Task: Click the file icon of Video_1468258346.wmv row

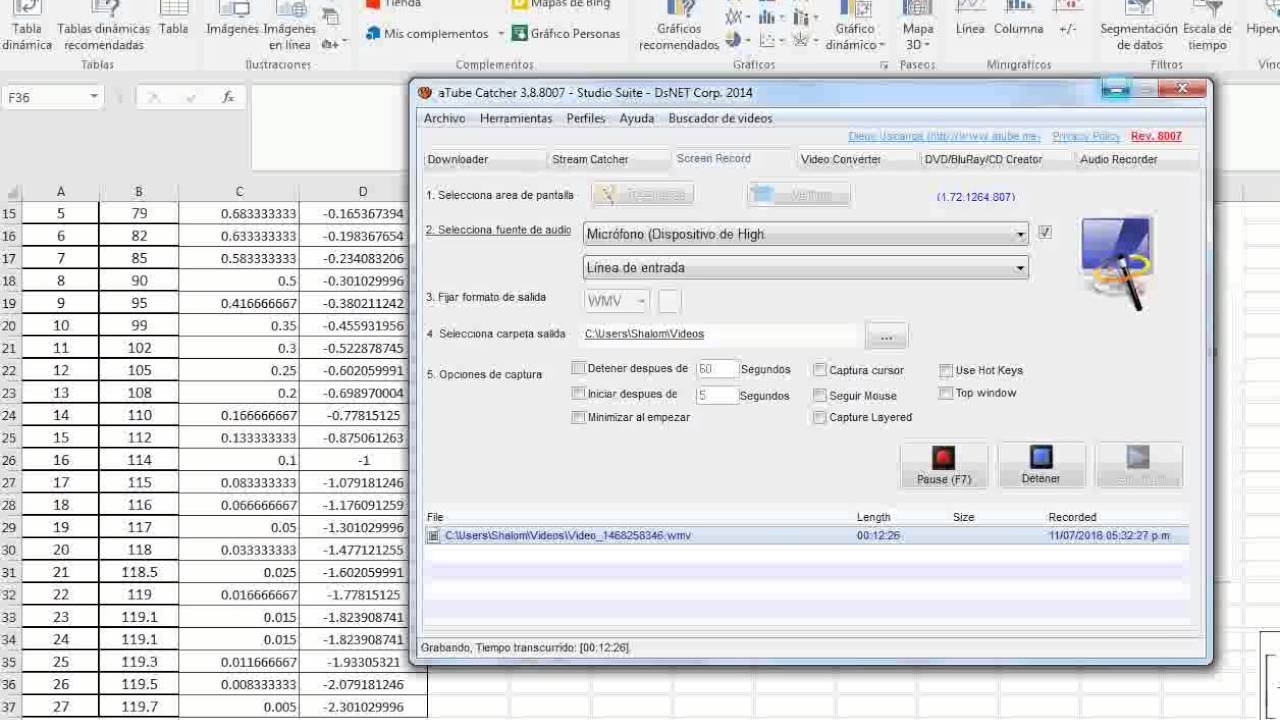Action: (433, 536)
